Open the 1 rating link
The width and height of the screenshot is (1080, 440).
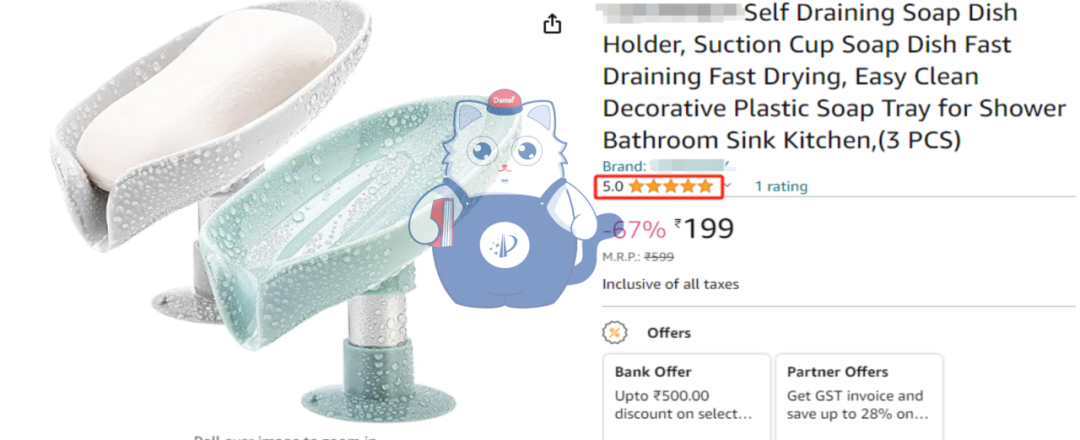click(781, 186)
